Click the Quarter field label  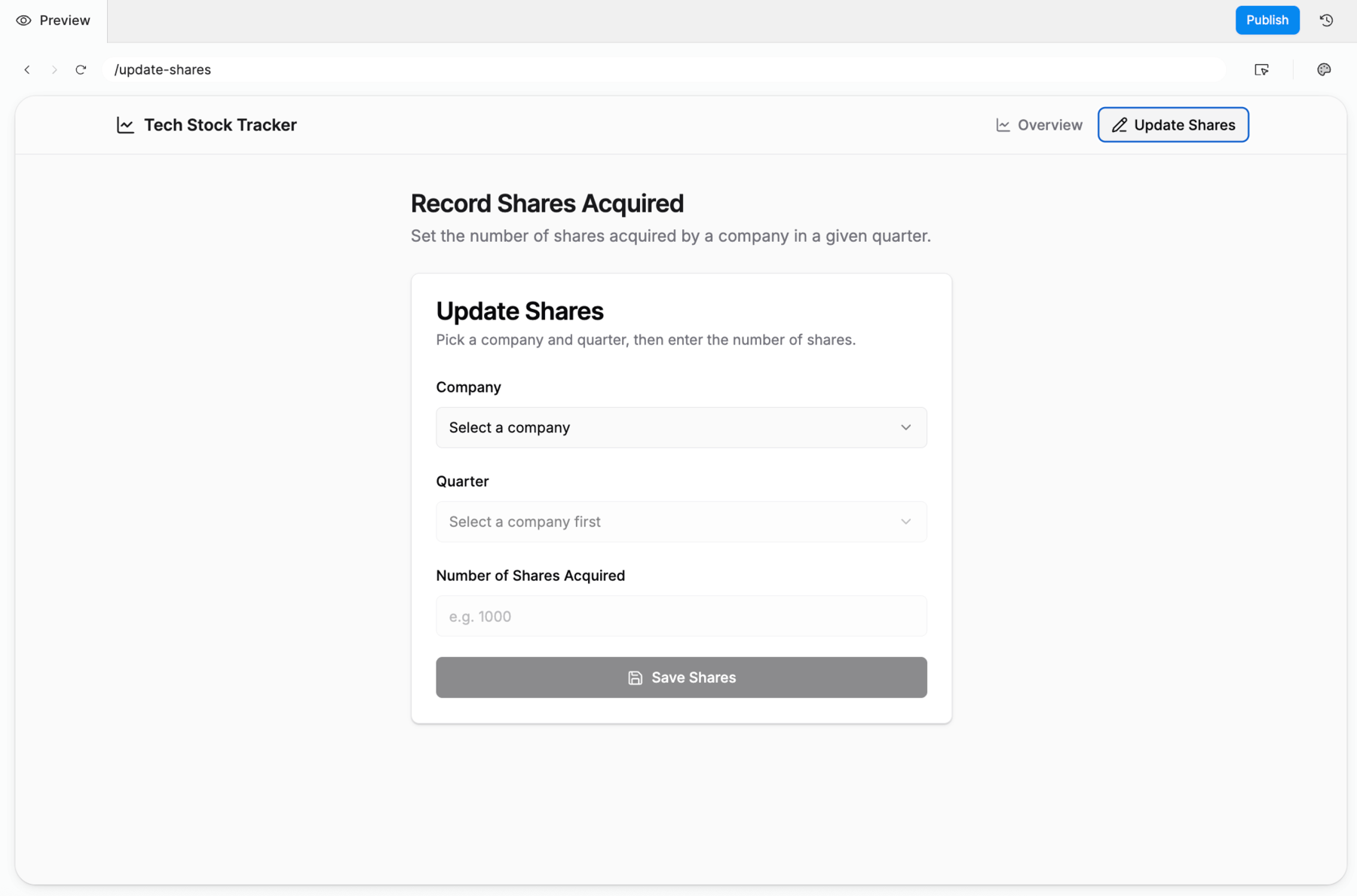(x=462, y=482)
